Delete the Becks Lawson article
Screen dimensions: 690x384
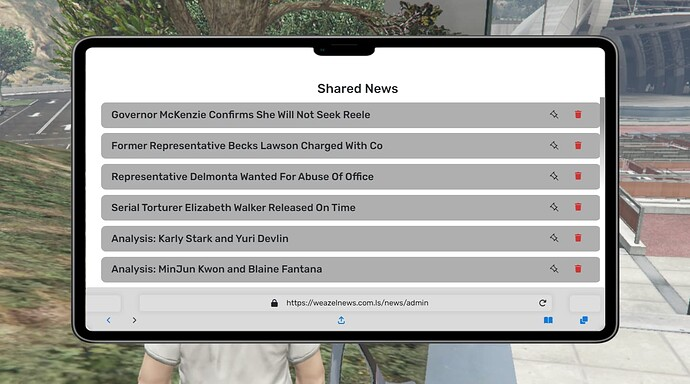578,145
